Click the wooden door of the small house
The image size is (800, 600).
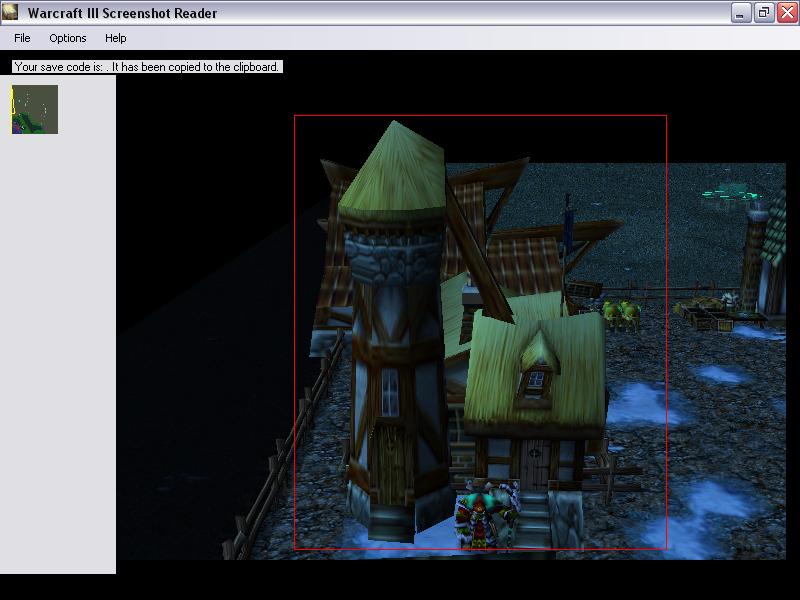tap(535, 465)
